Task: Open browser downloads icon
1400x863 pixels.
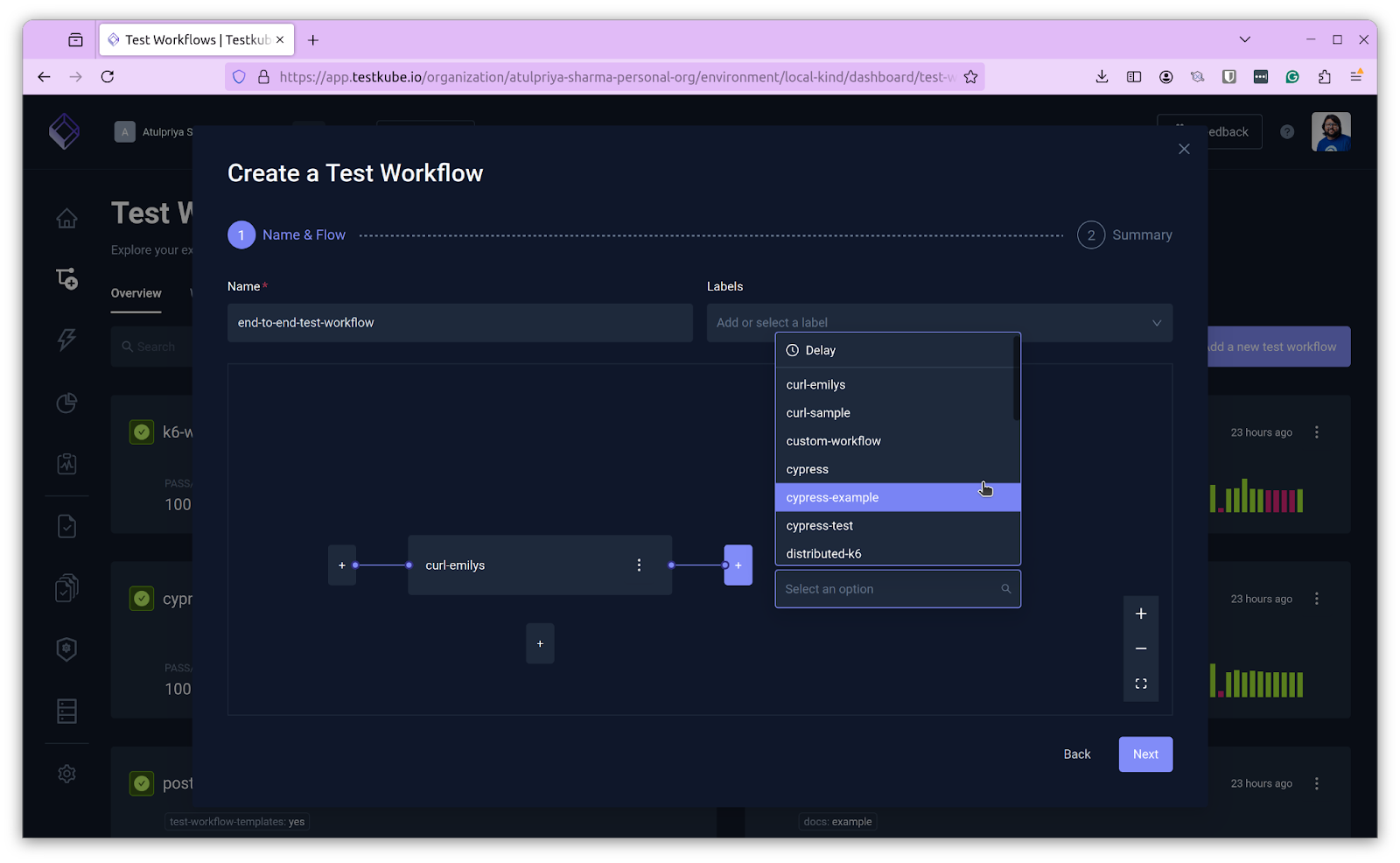Action: [1102, 77]
